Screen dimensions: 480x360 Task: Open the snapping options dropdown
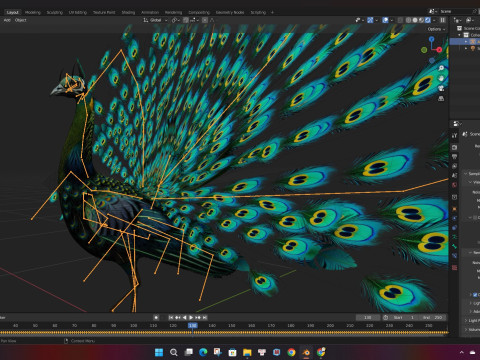194,20
